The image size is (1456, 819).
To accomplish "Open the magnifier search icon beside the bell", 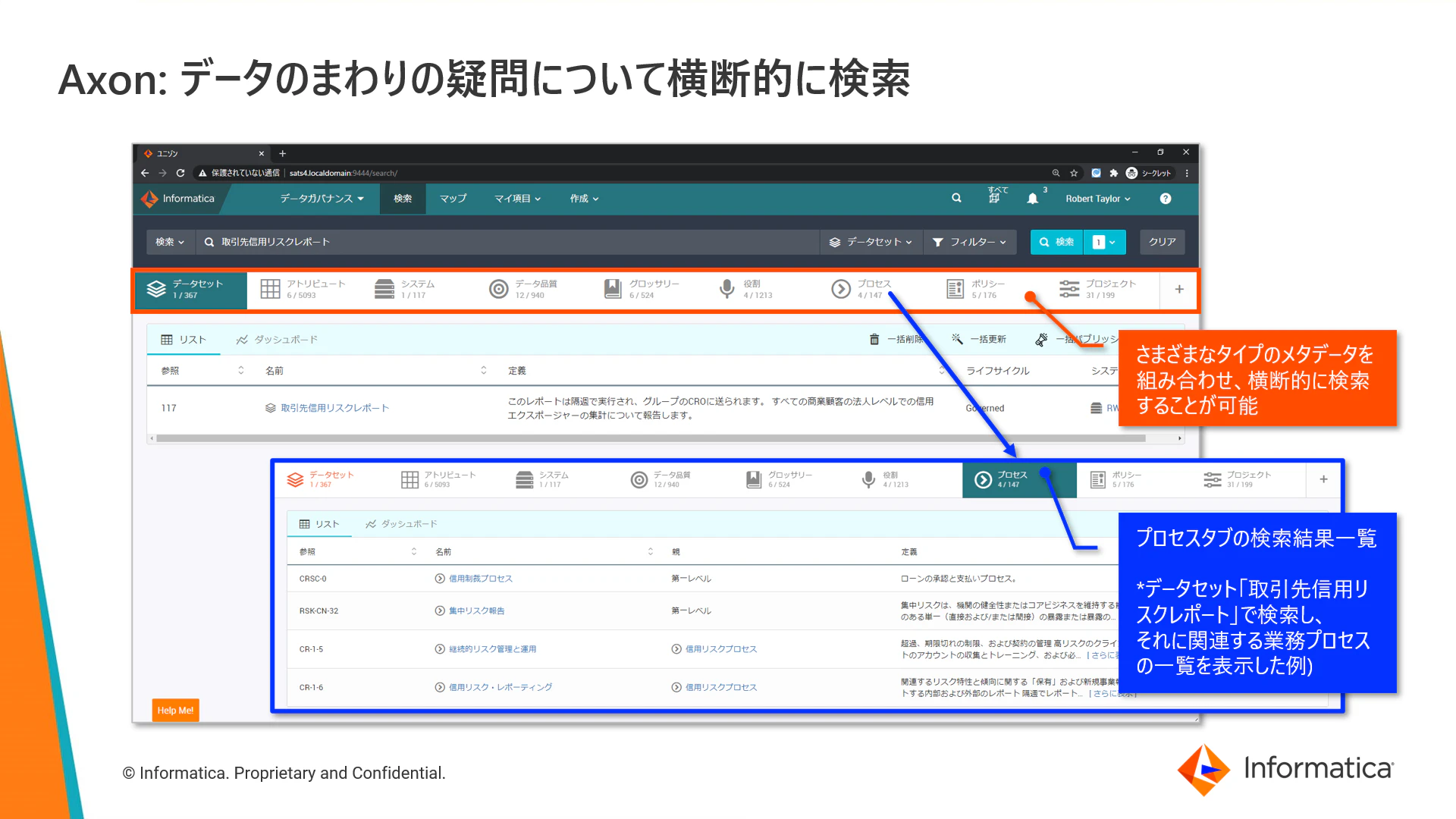I will click(956, 198).
